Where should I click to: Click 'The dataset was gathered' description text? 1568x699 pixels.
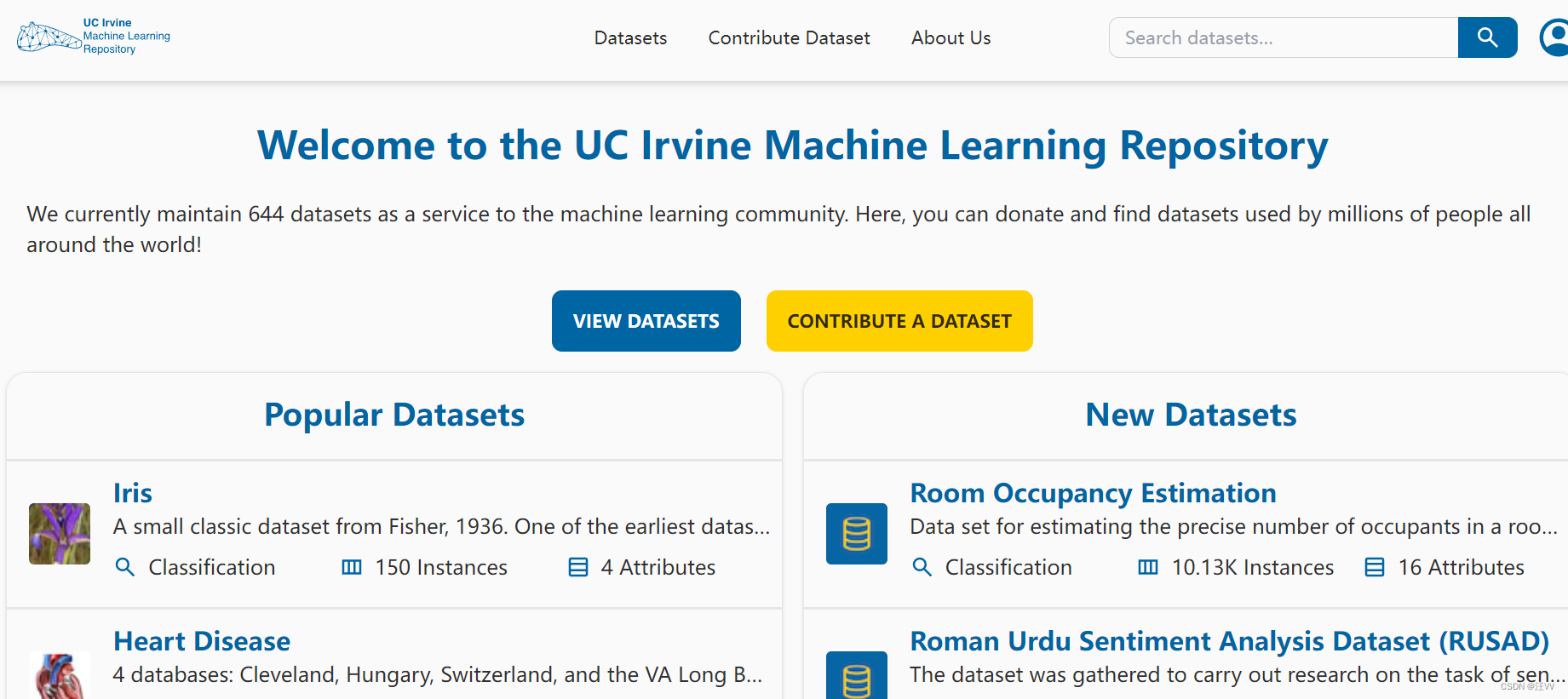coord(1238,675)
